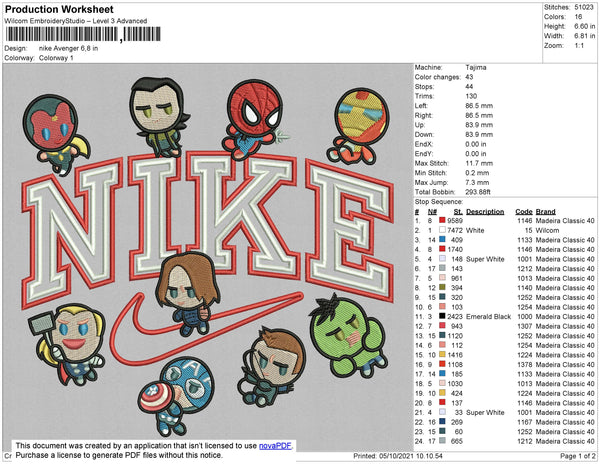Screen dimensions: 600x464
Task: Click the Colors value 16
Action: pos(578,17)
